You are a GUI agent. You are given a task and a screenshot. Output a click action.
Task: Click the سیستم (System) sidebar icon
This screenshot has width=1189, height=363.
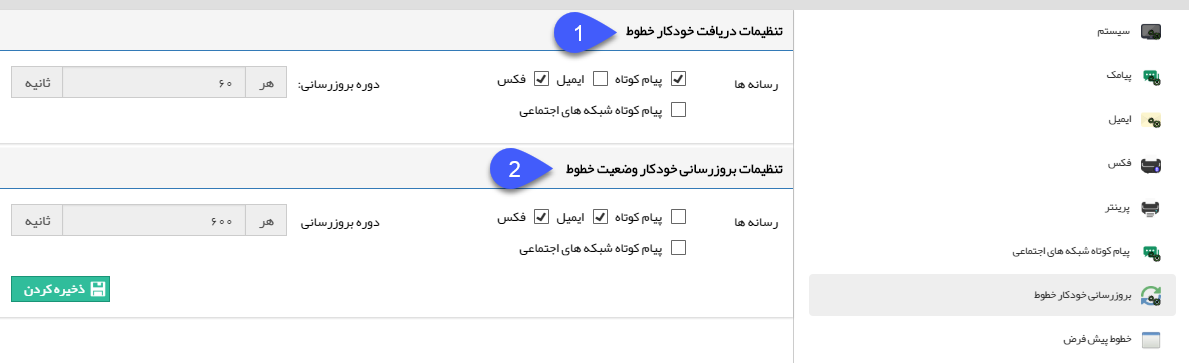(1151, 32)
